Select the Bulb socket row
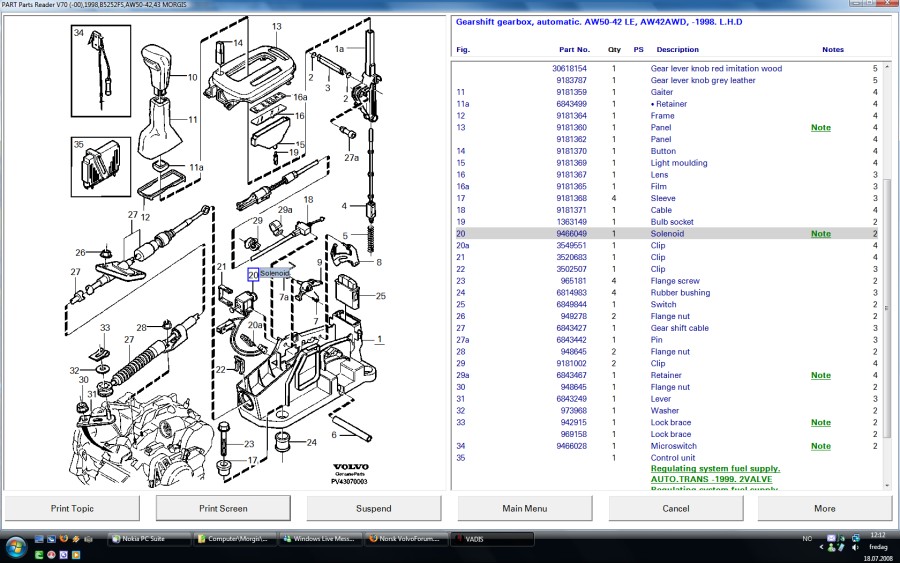900x563 pixels. click(x=666, y=222)
